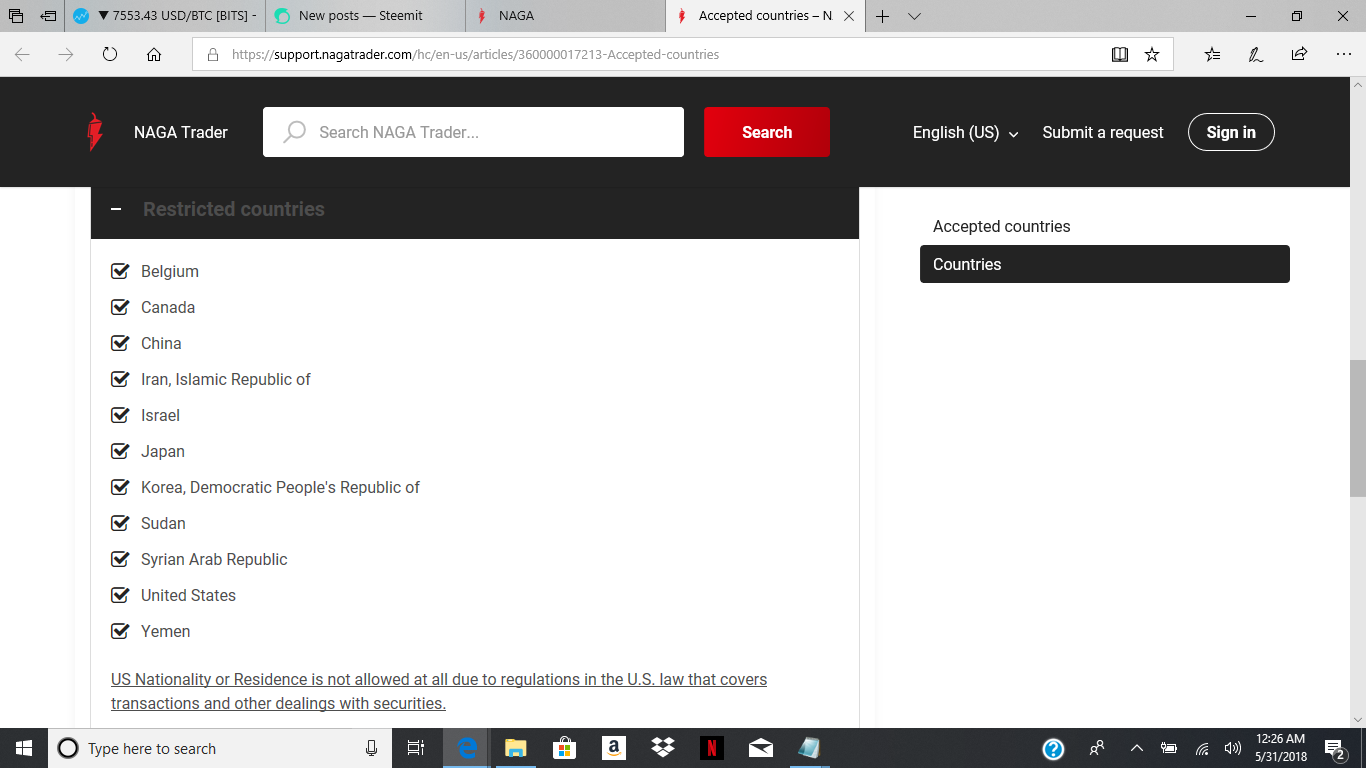The height and width of the screenshot is (768, 1366).
Task: Toggle the Belgium checkbox
Action: pos(119,270)
